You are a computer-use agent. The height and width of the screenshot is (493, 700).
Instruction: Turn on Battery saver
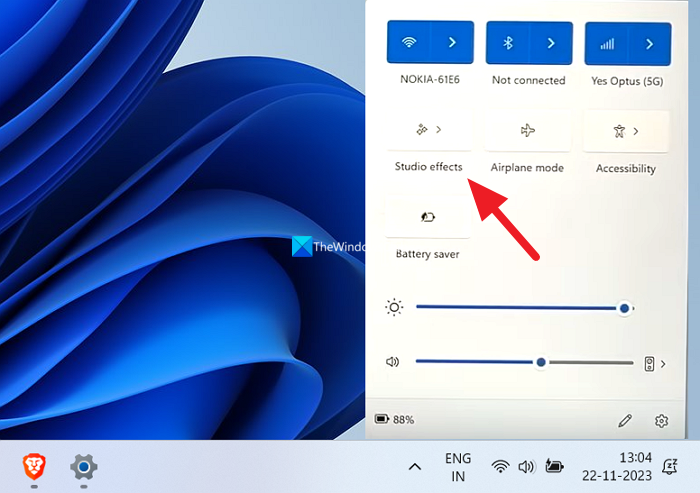[428, 217]
